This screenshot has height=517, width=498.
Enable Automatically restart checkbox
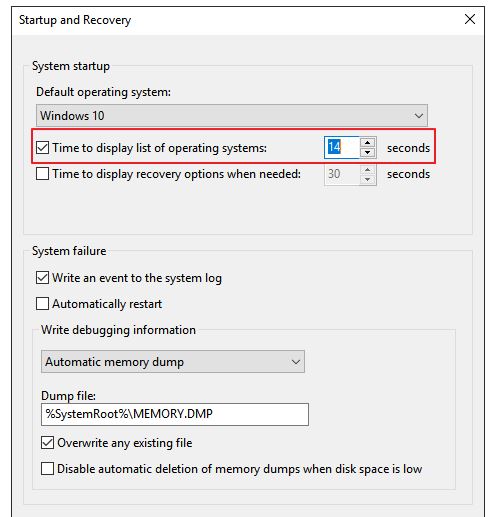42,304
